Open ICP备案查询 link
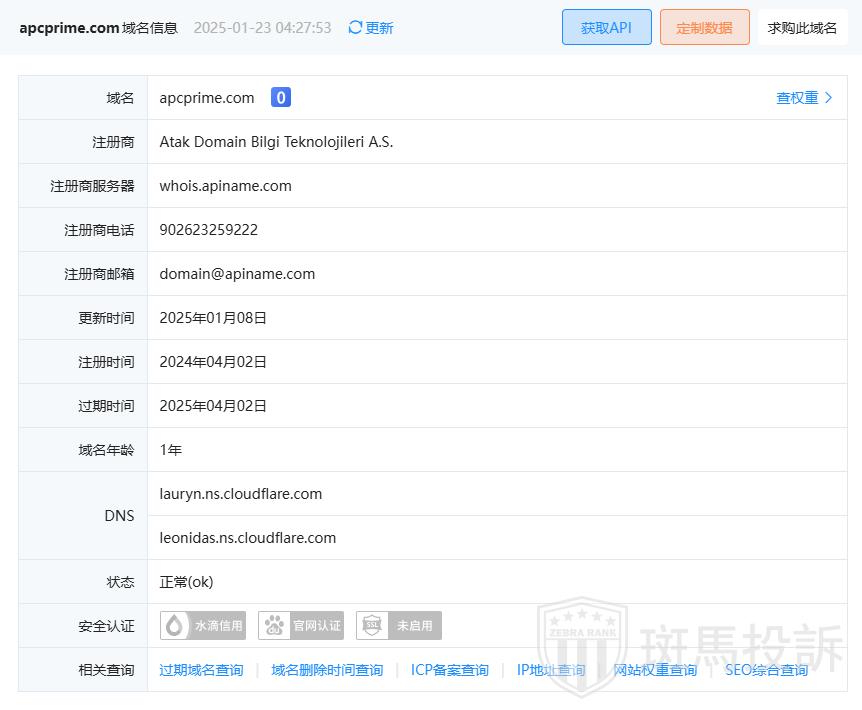The height and width of the screenshot is (710, 862). point(450,670)
